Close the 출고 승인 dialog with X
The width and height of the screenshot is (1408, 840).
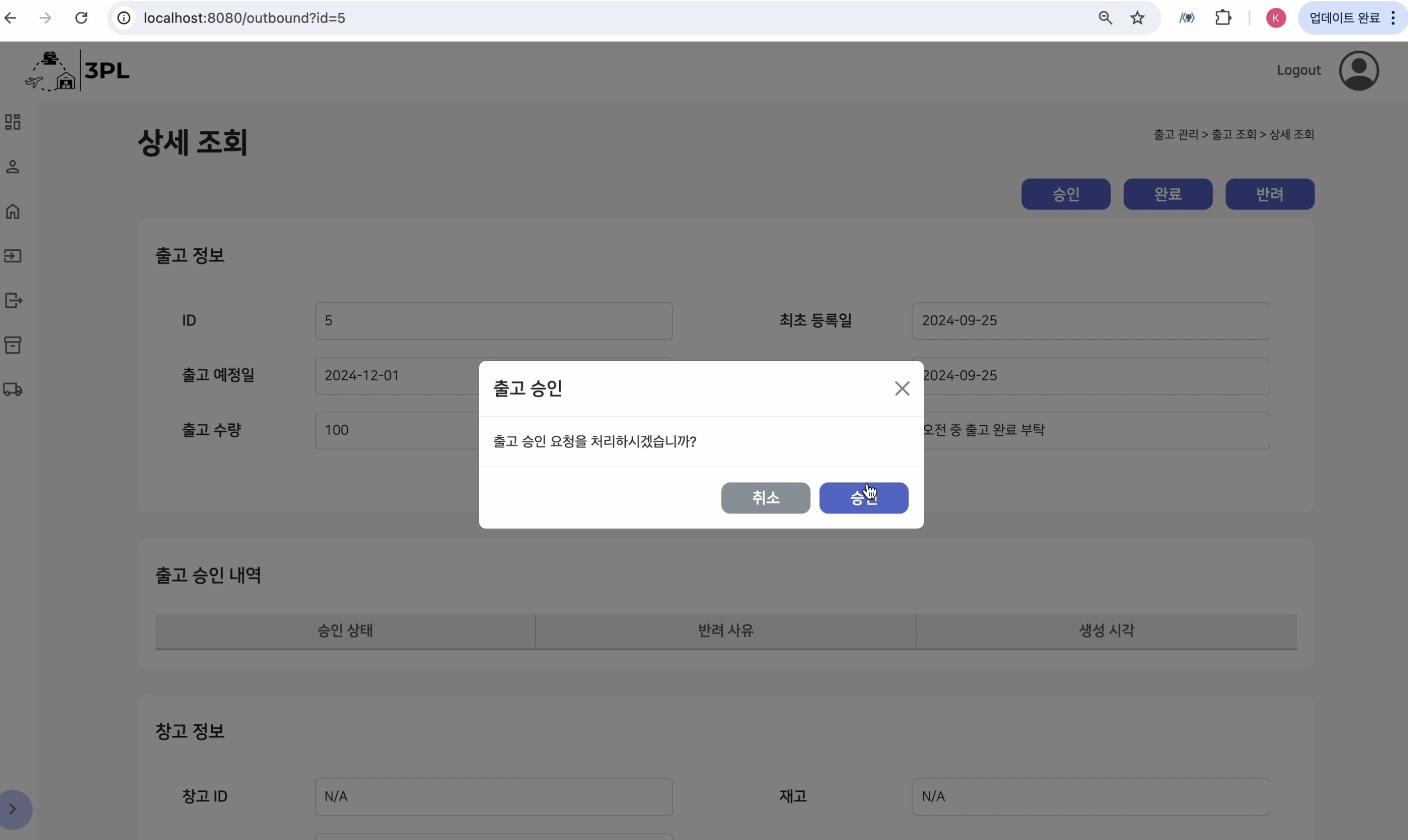coord(902,389)
